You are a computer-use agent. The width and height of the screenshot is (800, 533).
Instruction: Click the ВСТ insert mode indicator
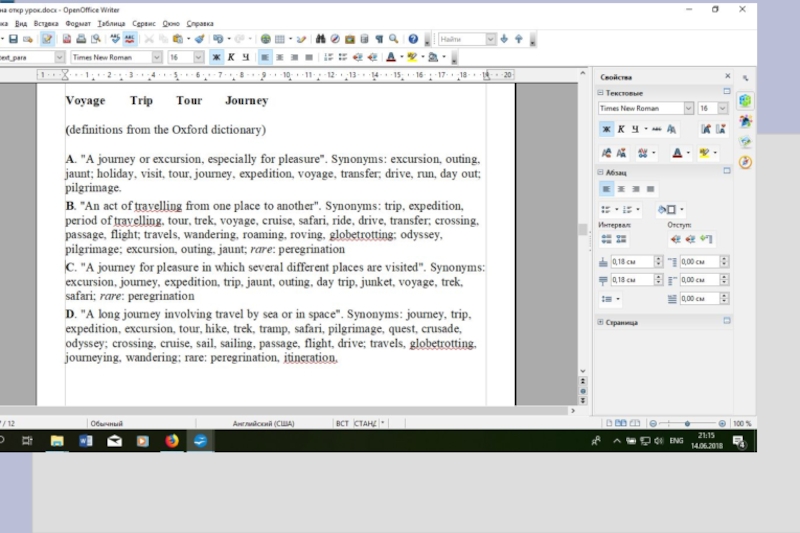coord(342,423)
